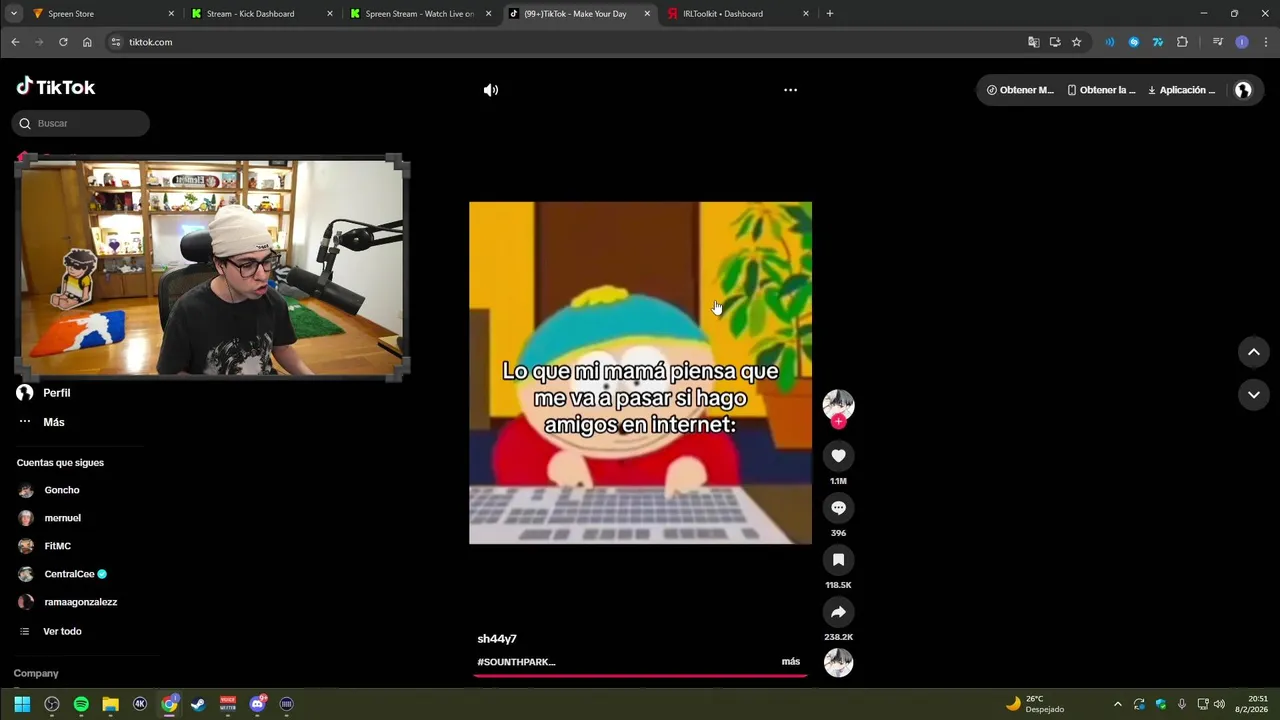Translate this page icon
Viewport: 1280px width, 720px height.
pos(1034,42)
